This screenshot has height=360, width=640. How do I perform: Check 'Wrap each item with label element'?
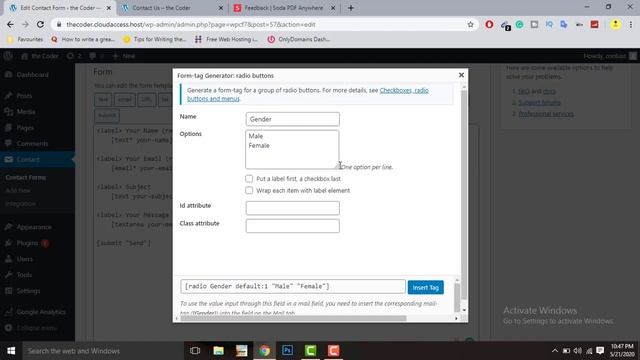249,190
